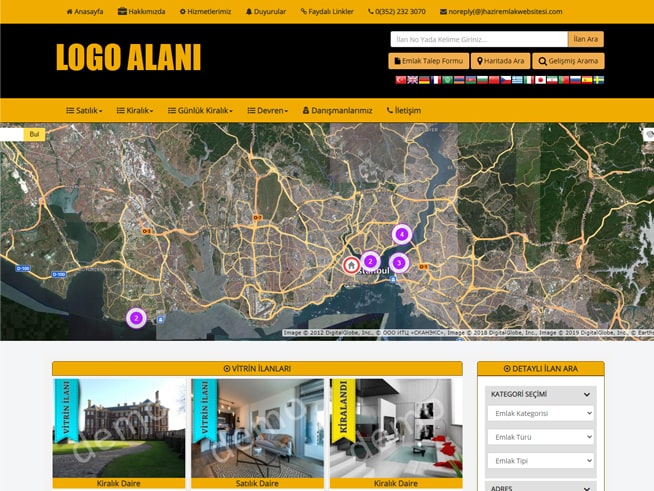Expand the Günlük Kiralık menu

201,110
